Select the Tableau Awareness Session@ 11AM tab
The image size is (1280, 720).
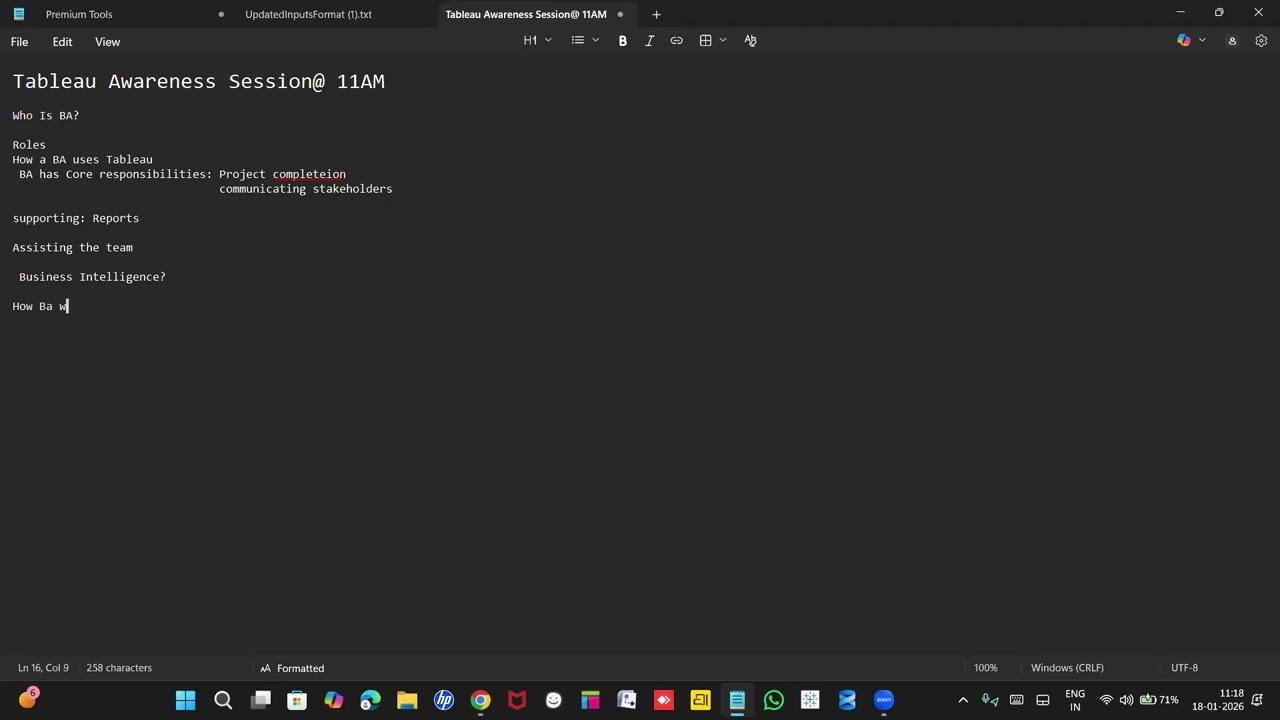(x=526, y=14)
